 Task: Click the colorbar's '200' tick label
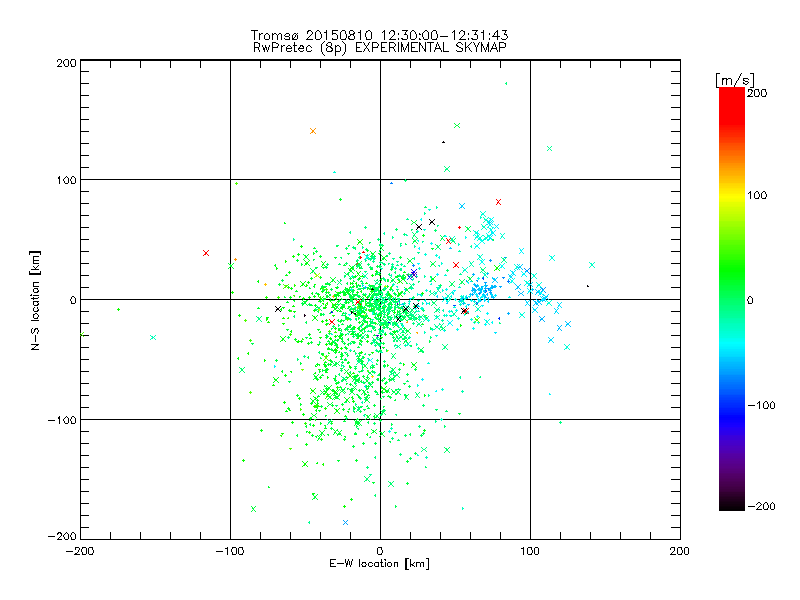click(757, 93)
